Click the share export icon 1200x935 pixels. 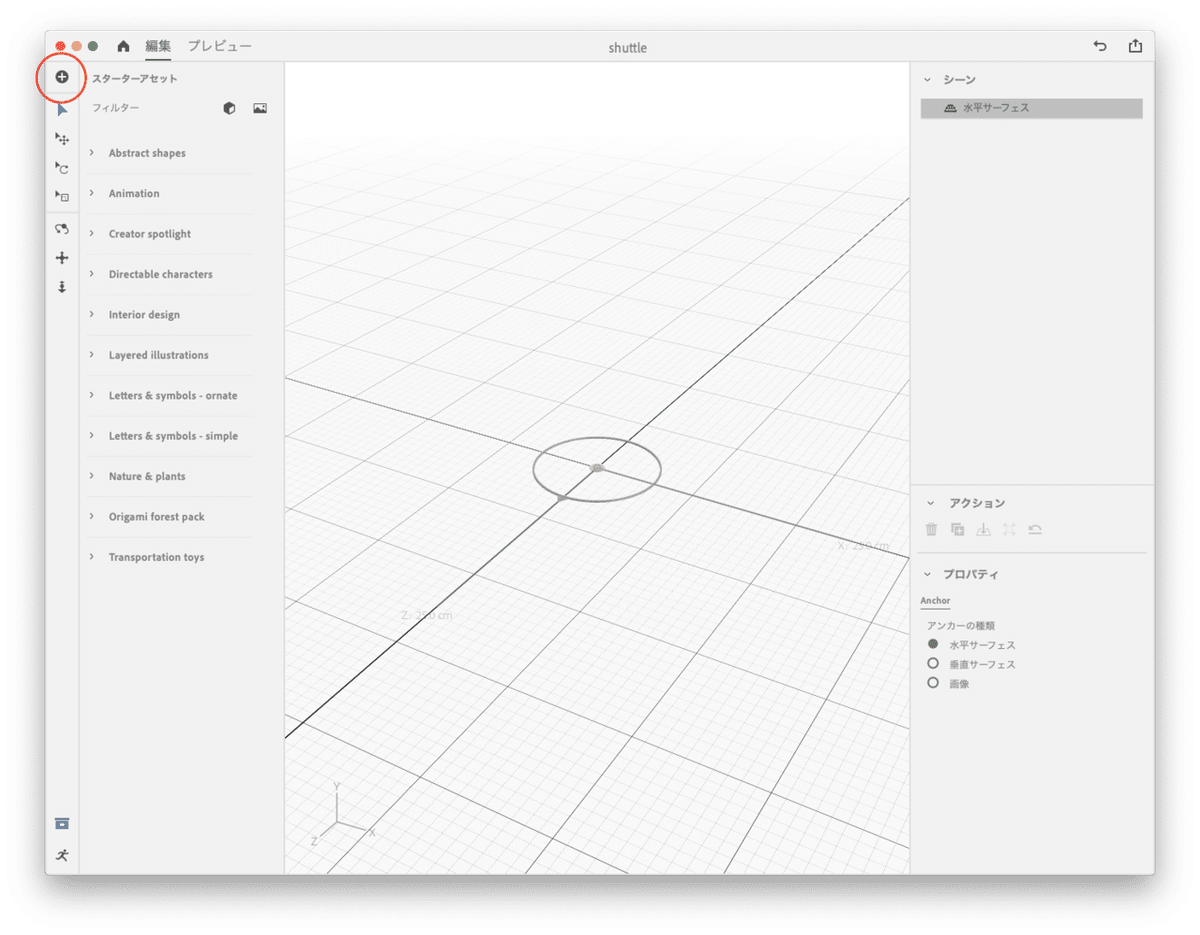pos(1135,46)
